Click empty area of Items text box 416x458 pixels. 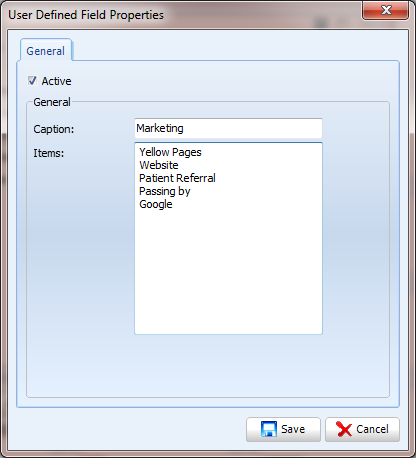pyautogui.click(x=228, y=272)
